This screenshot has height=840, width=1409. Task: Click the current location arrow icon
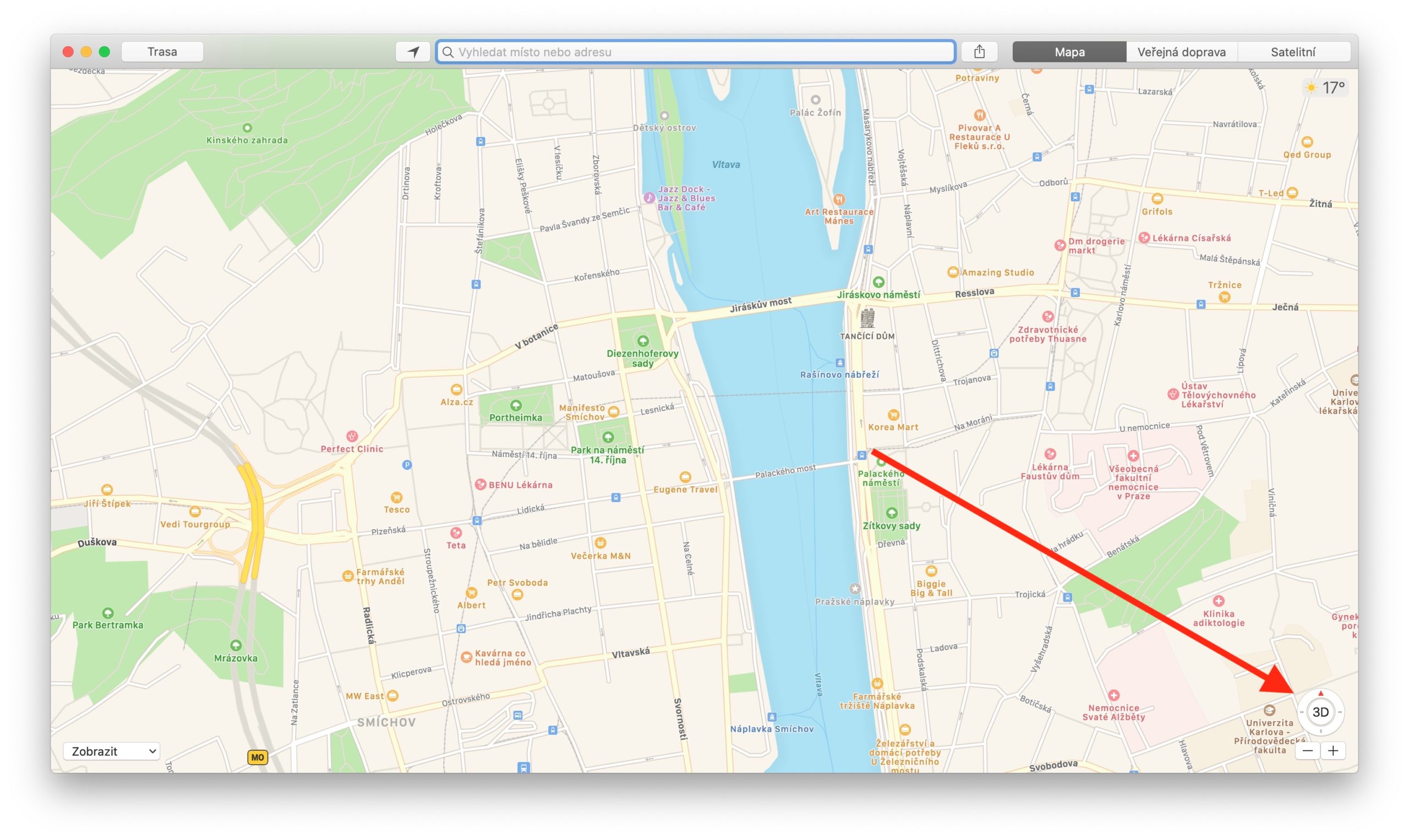click(413, 52)
